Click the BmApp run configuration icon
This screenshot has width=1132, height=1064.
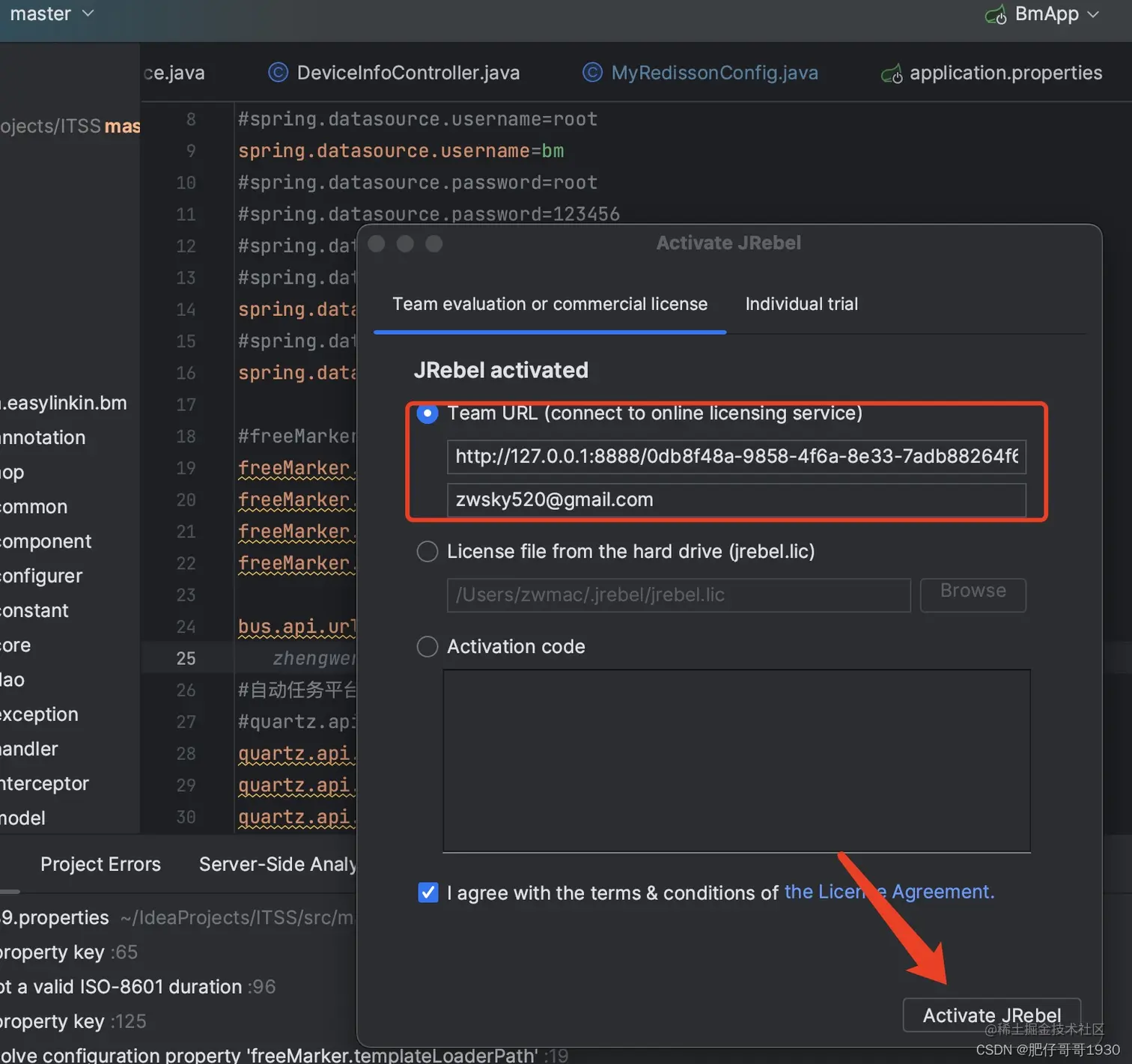[996, 15]
